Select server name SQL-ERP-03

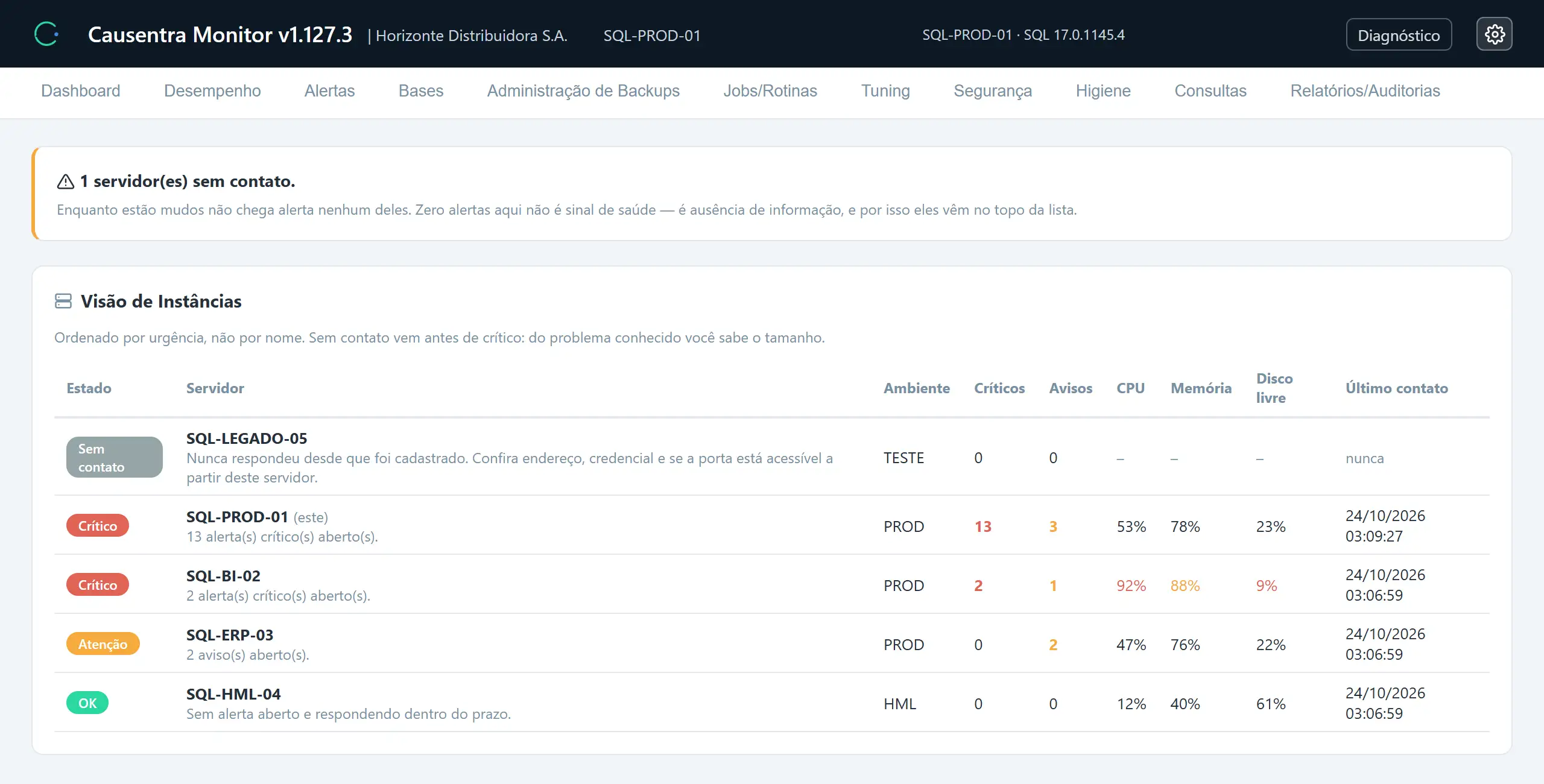tap(230, 635)
